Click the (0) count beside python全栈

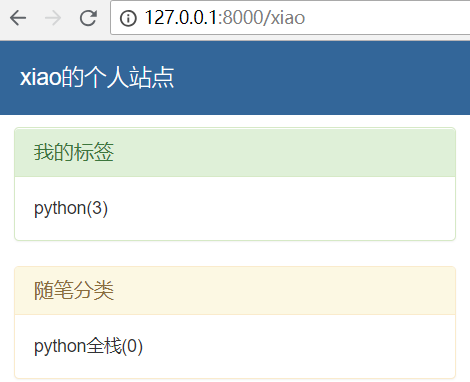[132, 346]
